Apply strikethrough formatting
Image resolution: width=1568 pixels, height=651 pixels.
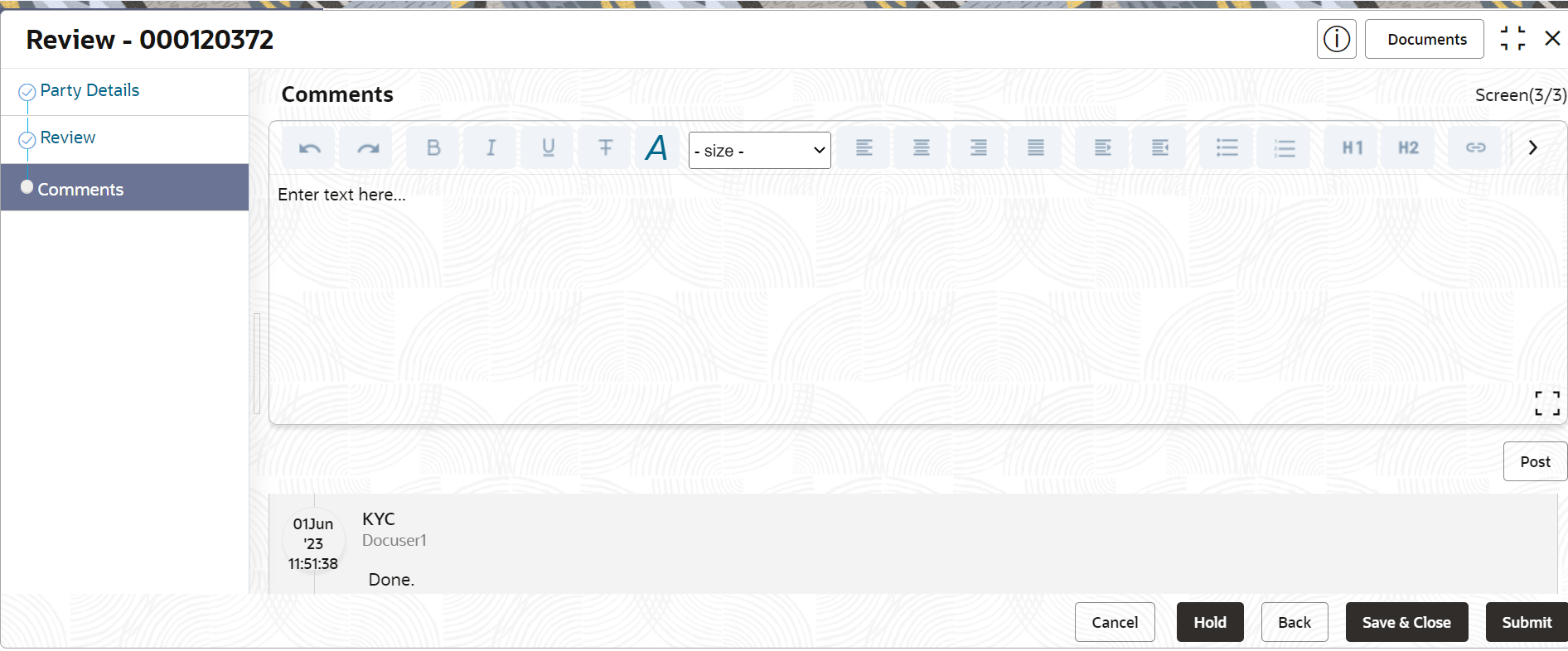[606, 148]
